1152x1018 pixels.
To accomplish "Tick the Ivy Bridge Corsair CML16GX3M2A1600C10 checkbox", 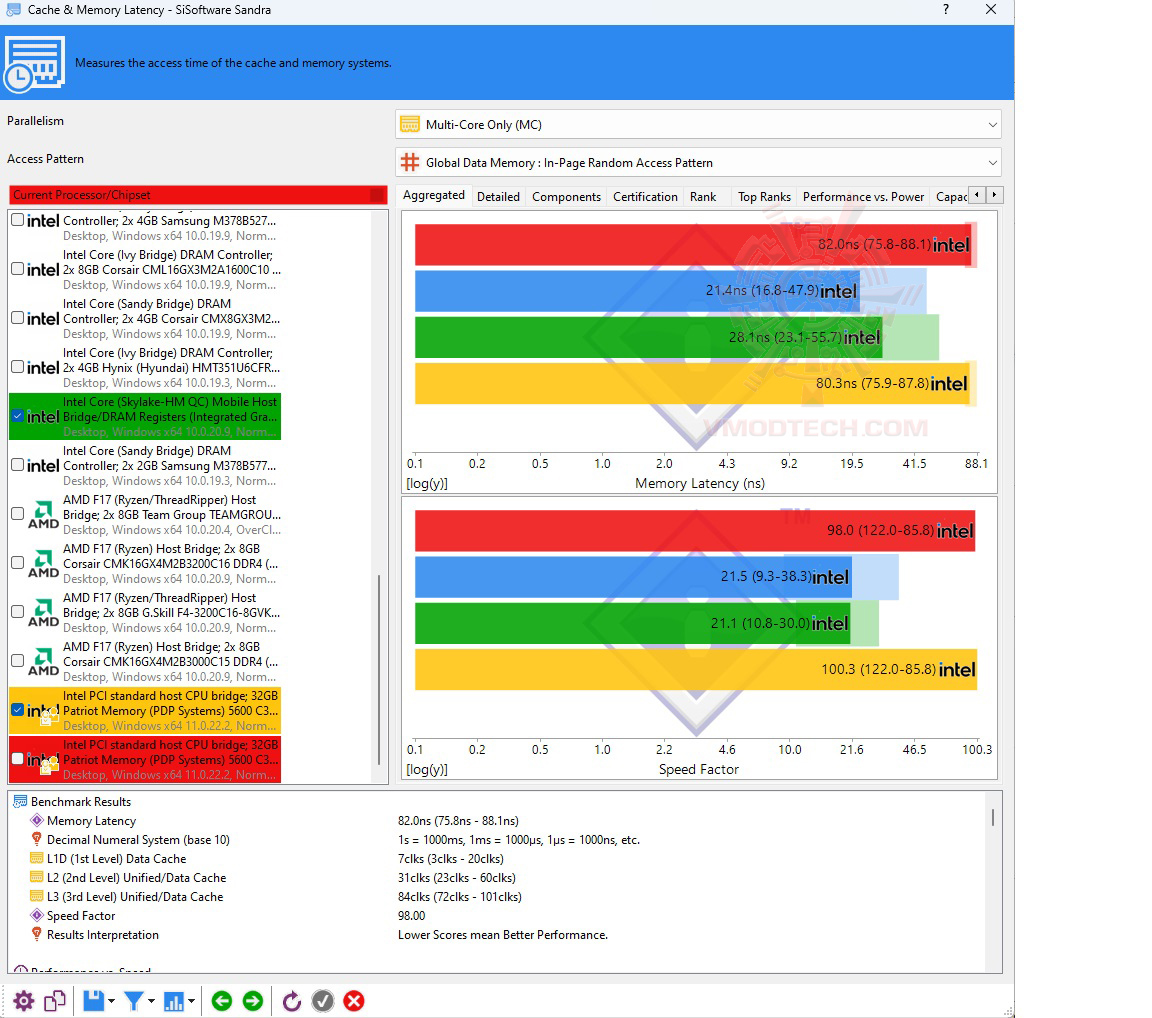I will pos(18,269).
